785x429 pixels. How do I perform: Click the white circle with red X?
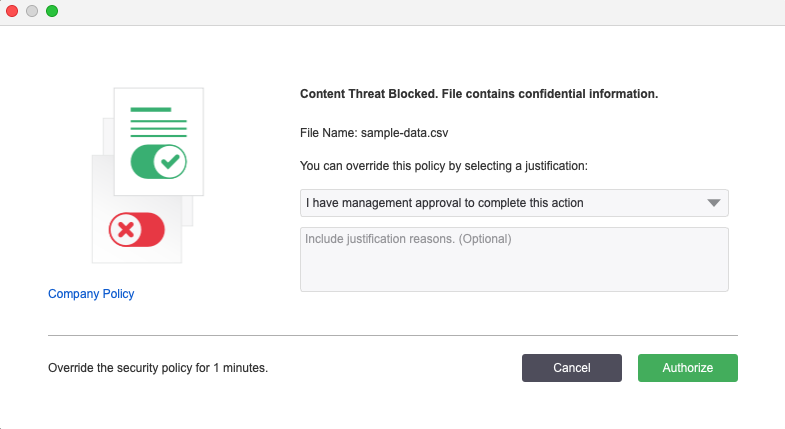(125, 230)
